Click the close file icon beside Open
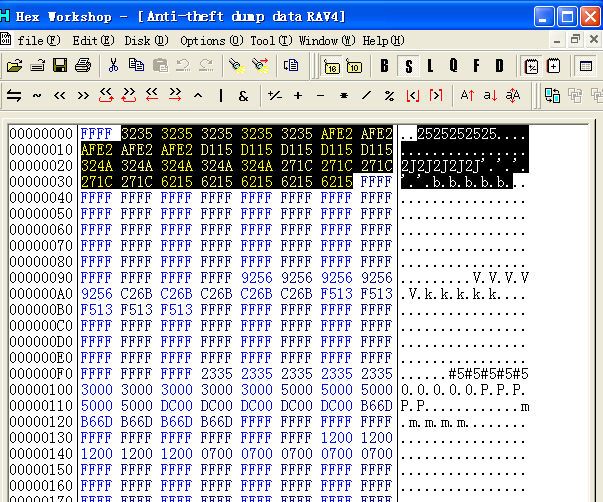The image size is (603, 502). [37, 66]
